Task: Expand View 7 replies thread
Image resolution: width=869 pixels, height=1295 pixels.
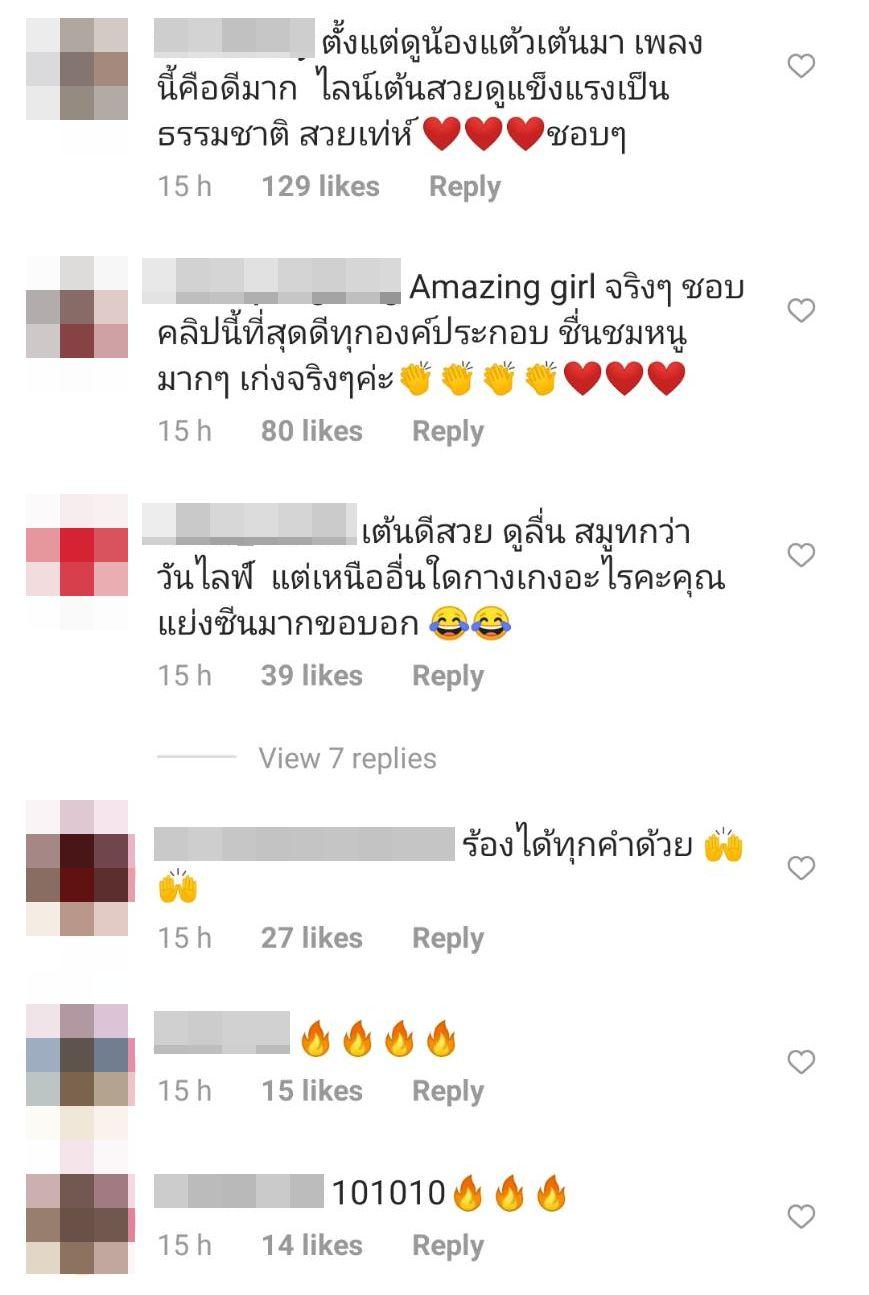Action: (x=347, y=758)
